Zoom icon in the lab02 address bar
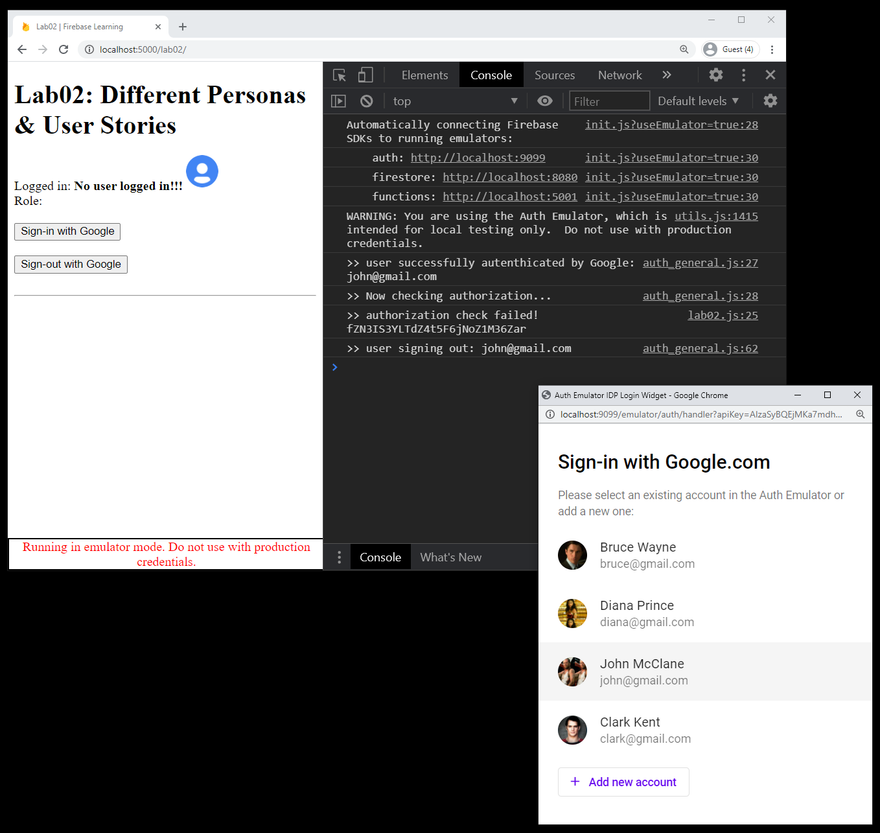Image resolution: width=880 pixels, height=833 pixels. click(684, 49)
